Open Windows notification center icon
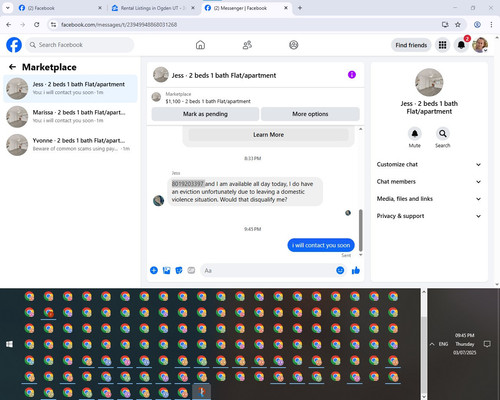 (487, 344)
